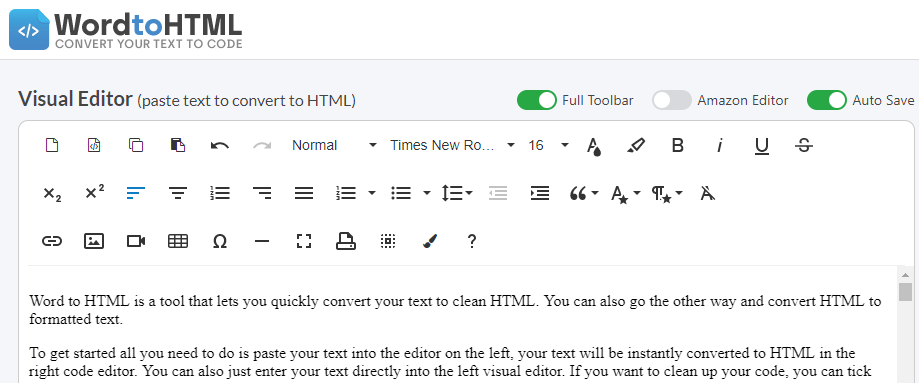The height and width of the screenshot is (383, 919).
Task: Open line height options
Action: [x=457, y=193]
